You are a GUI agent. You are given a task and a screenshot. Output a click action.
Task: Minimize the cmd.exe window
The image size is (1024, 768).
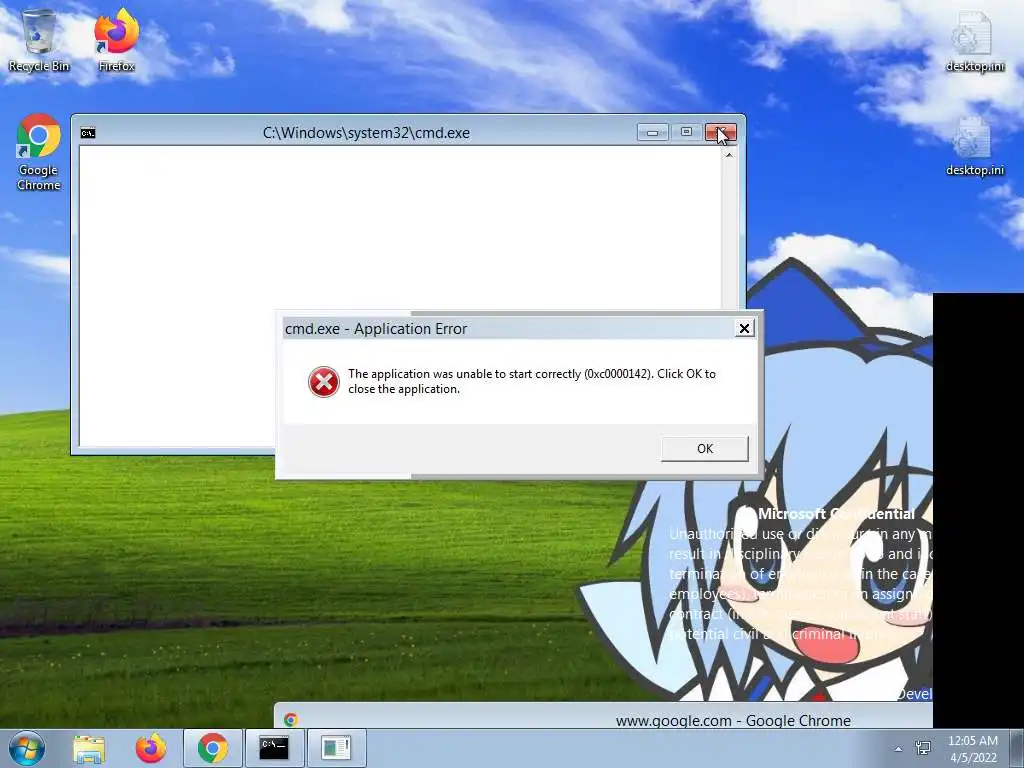(x=652, y=133)
